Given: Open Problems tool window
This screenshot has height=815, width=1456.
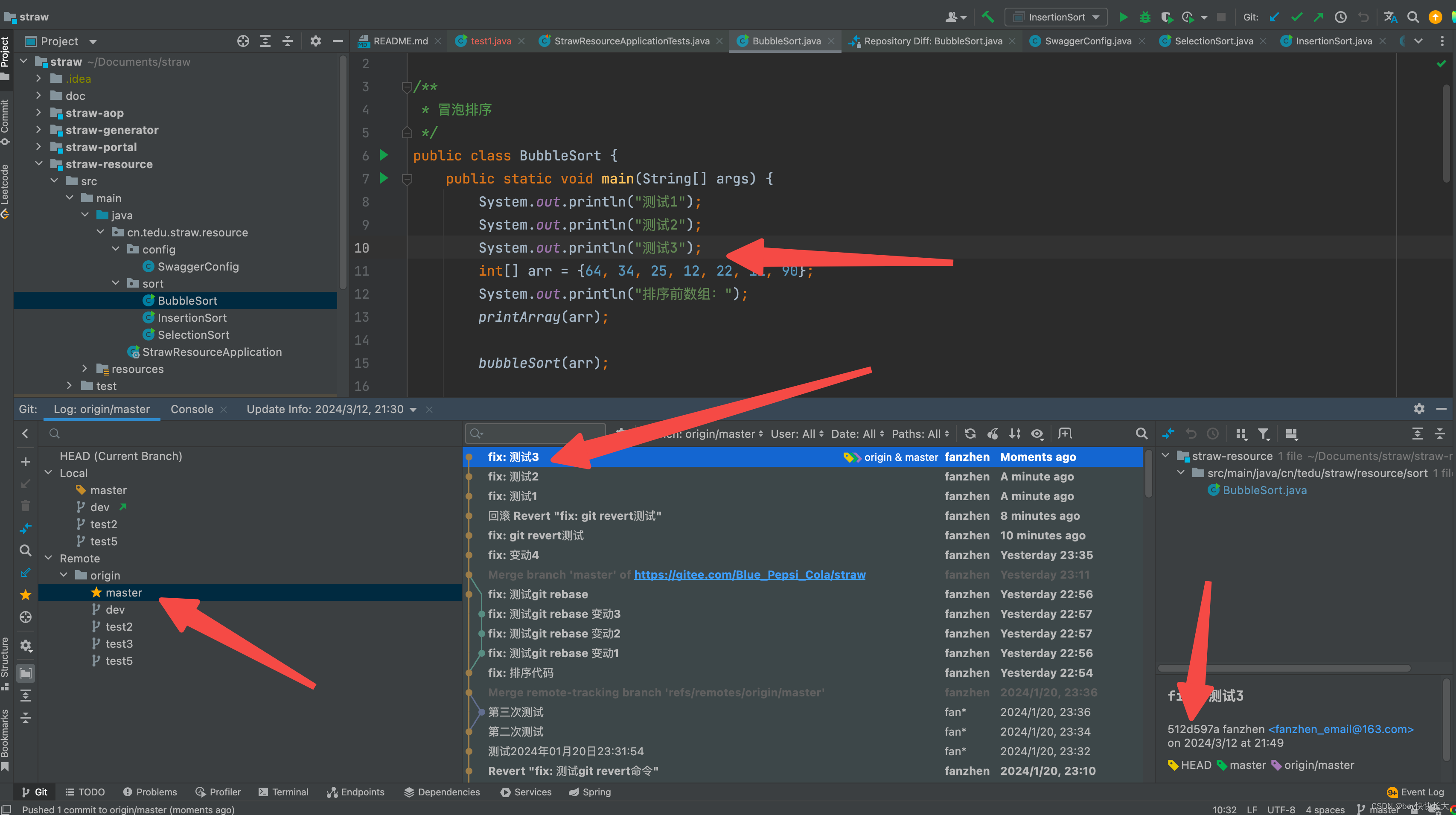Looking at the screenshot, I should point(150,792).
